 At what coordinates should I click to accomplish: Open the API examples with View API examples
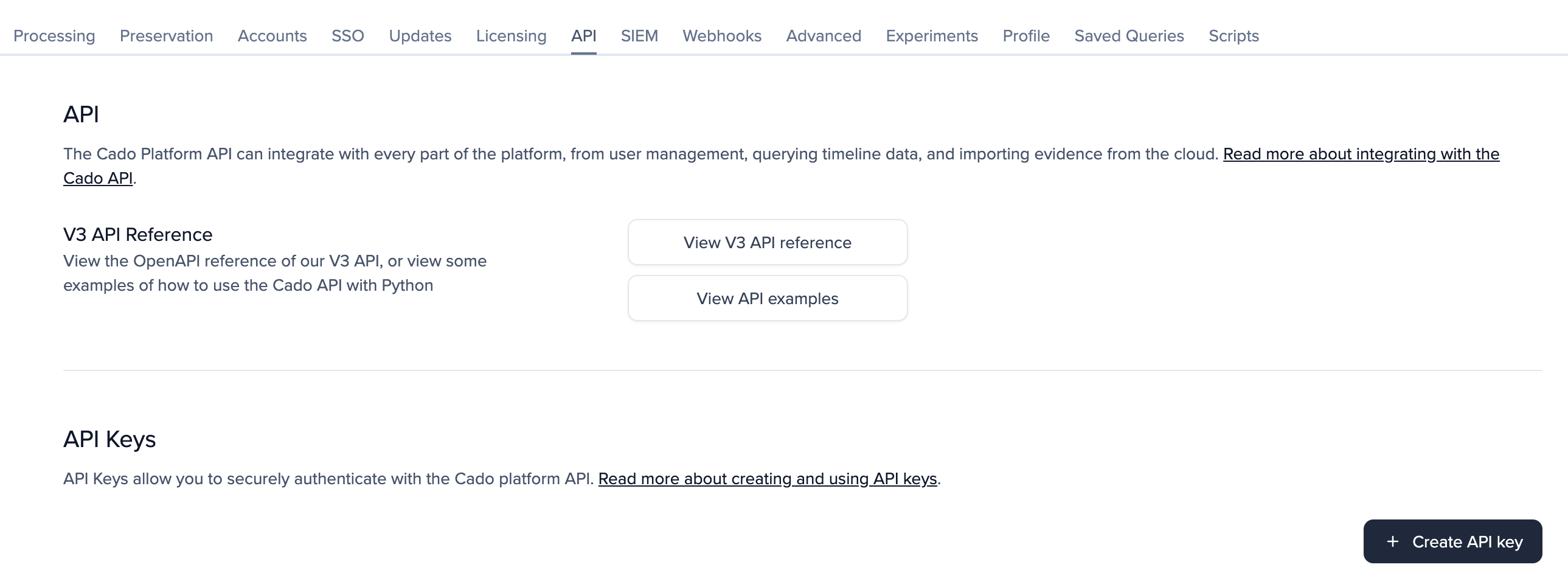[767, 298]
